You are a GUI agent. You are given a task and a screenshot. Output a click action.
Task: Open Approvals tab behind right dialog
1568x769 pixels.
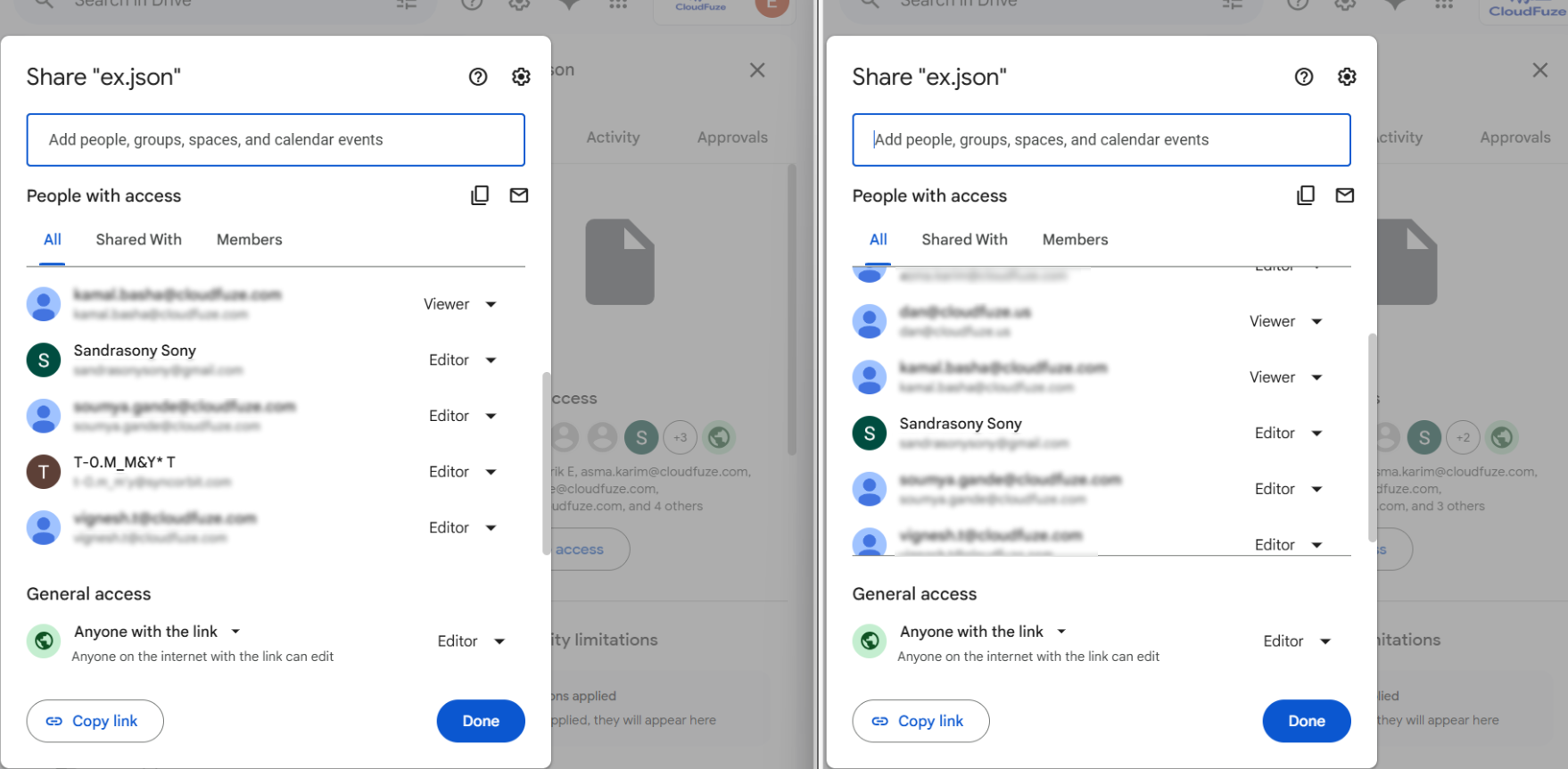[1515, 137]
